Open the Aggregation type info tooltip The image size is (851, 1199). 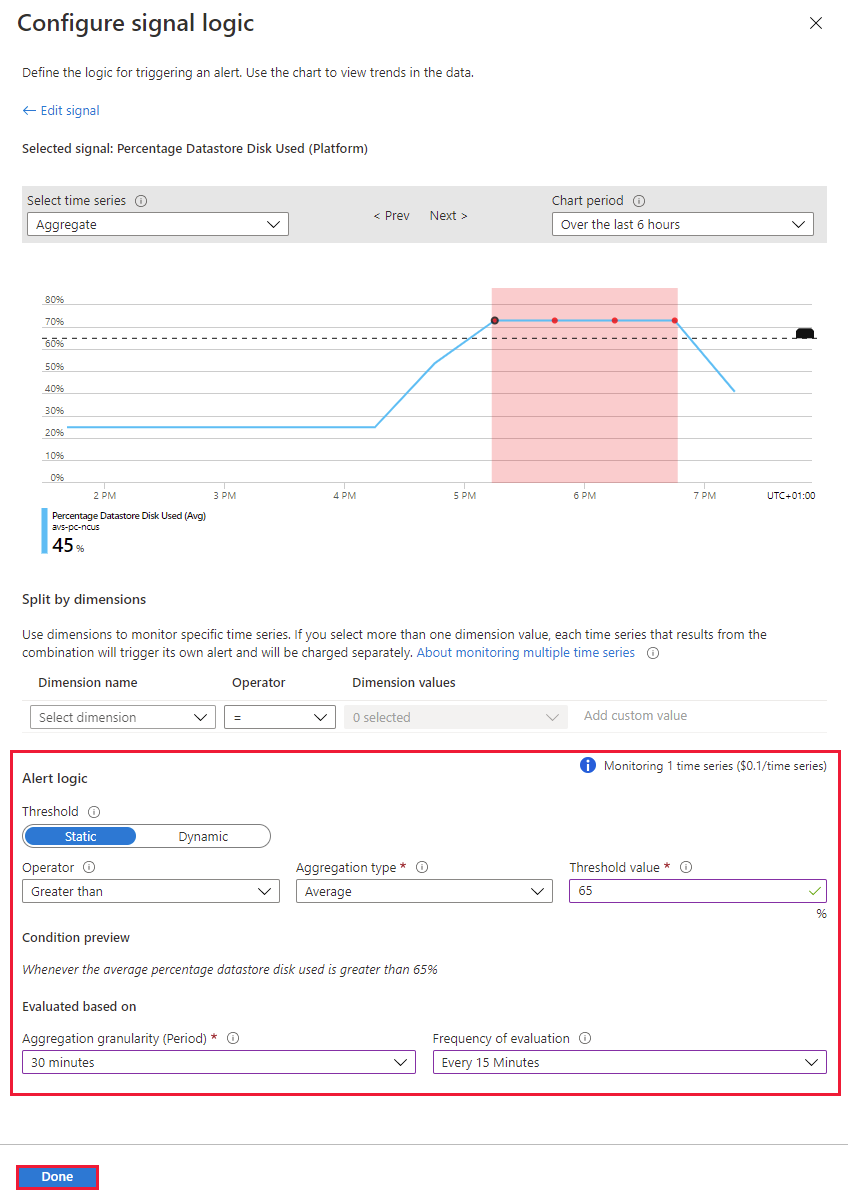tap(420, 867)
